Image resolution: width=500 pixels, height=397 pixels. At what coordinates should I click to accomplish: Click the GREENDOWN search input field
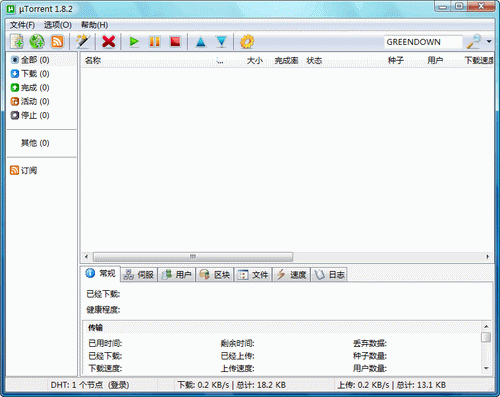pos(423,42)
